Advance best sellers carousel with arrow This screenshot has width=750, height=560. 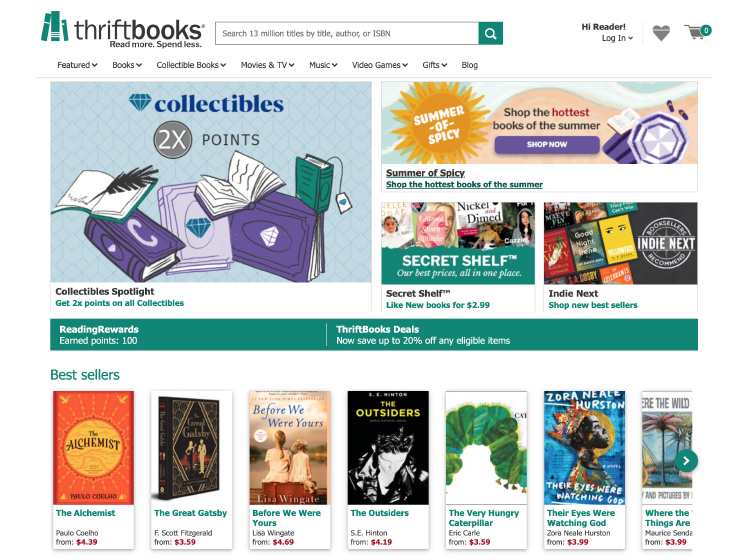point(686,461)
